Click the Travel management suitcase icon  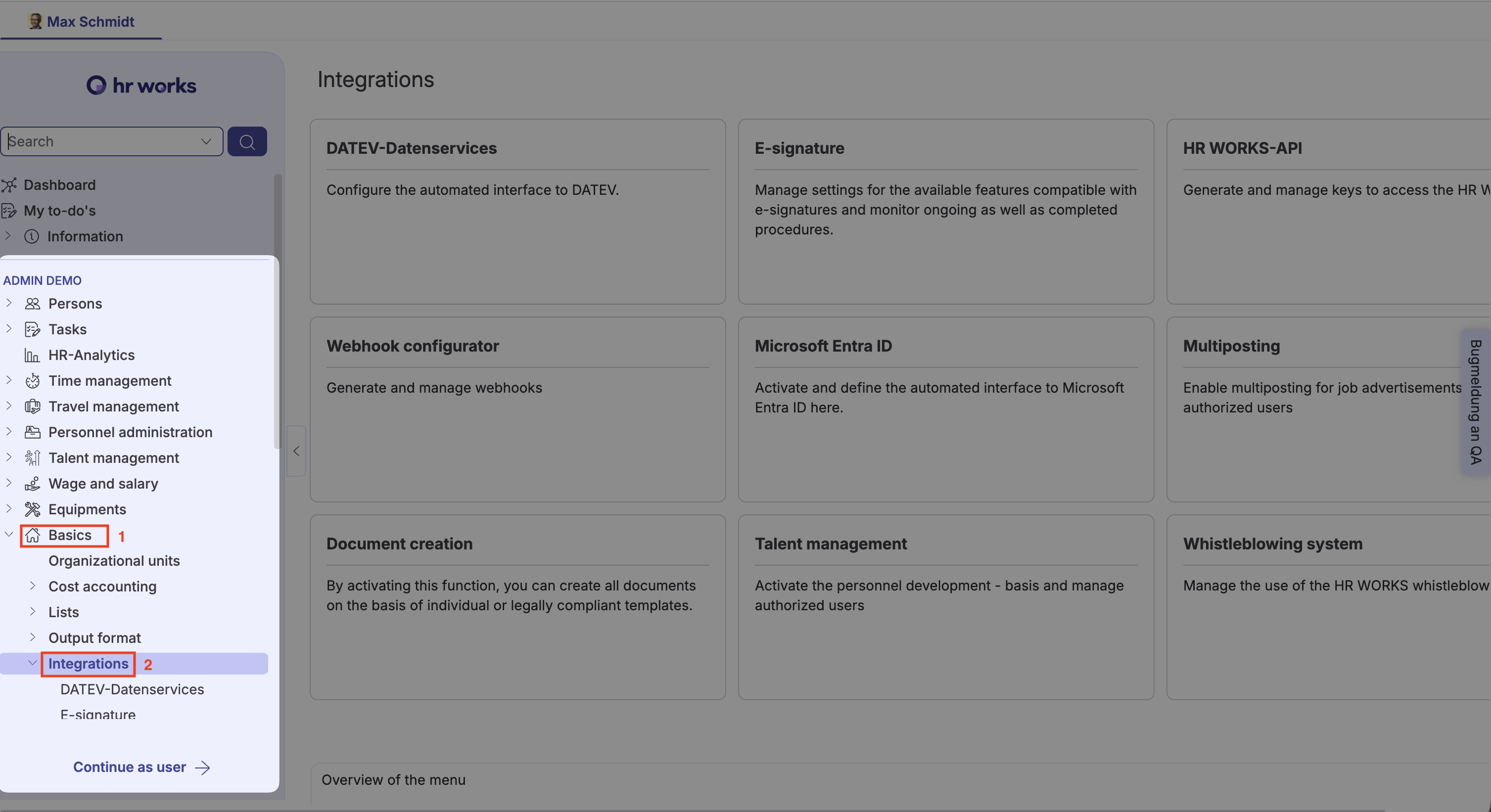[33, 406]
